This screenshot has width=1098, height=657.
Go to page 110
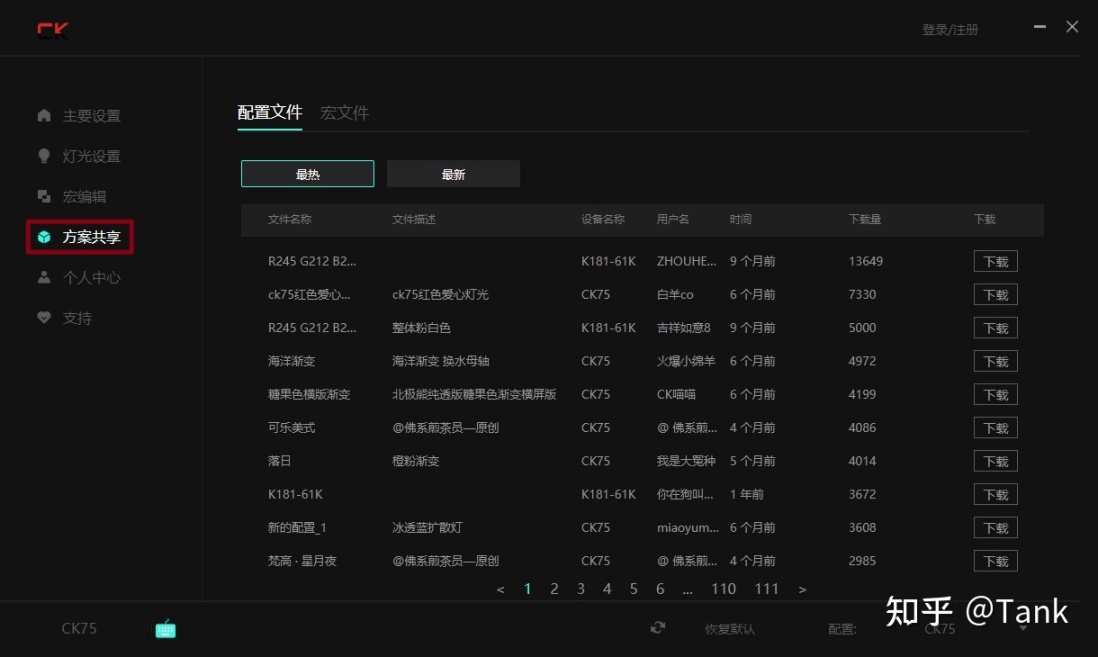pyautogui.click(x=723, y=589)
